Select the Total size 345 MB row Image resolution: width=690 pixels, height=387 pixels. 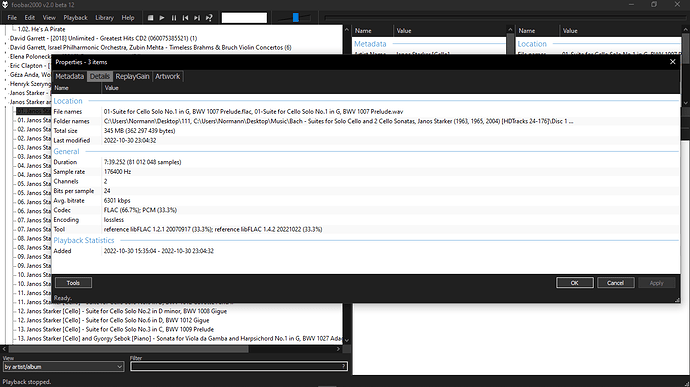pyautogui.click(x=366, y=131)
